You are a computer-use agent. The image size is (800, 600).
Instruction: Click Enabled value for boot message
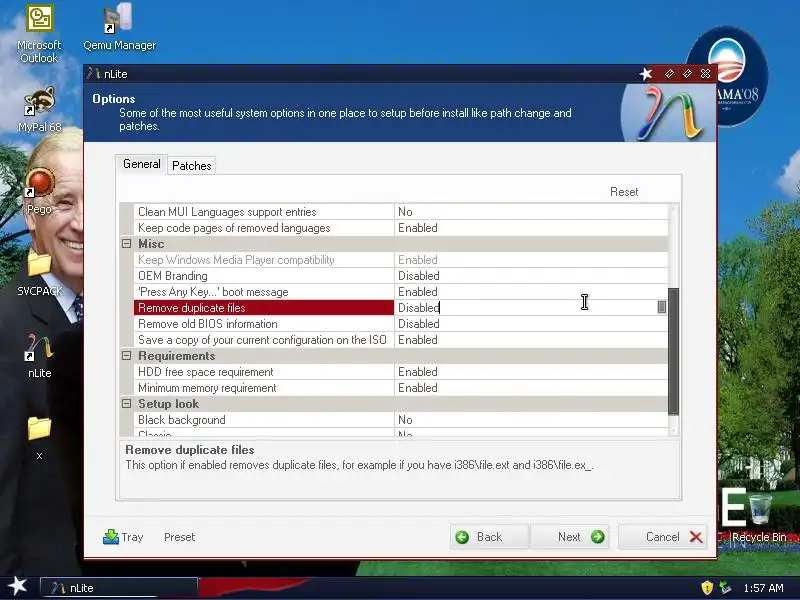(x=531, y=292)
